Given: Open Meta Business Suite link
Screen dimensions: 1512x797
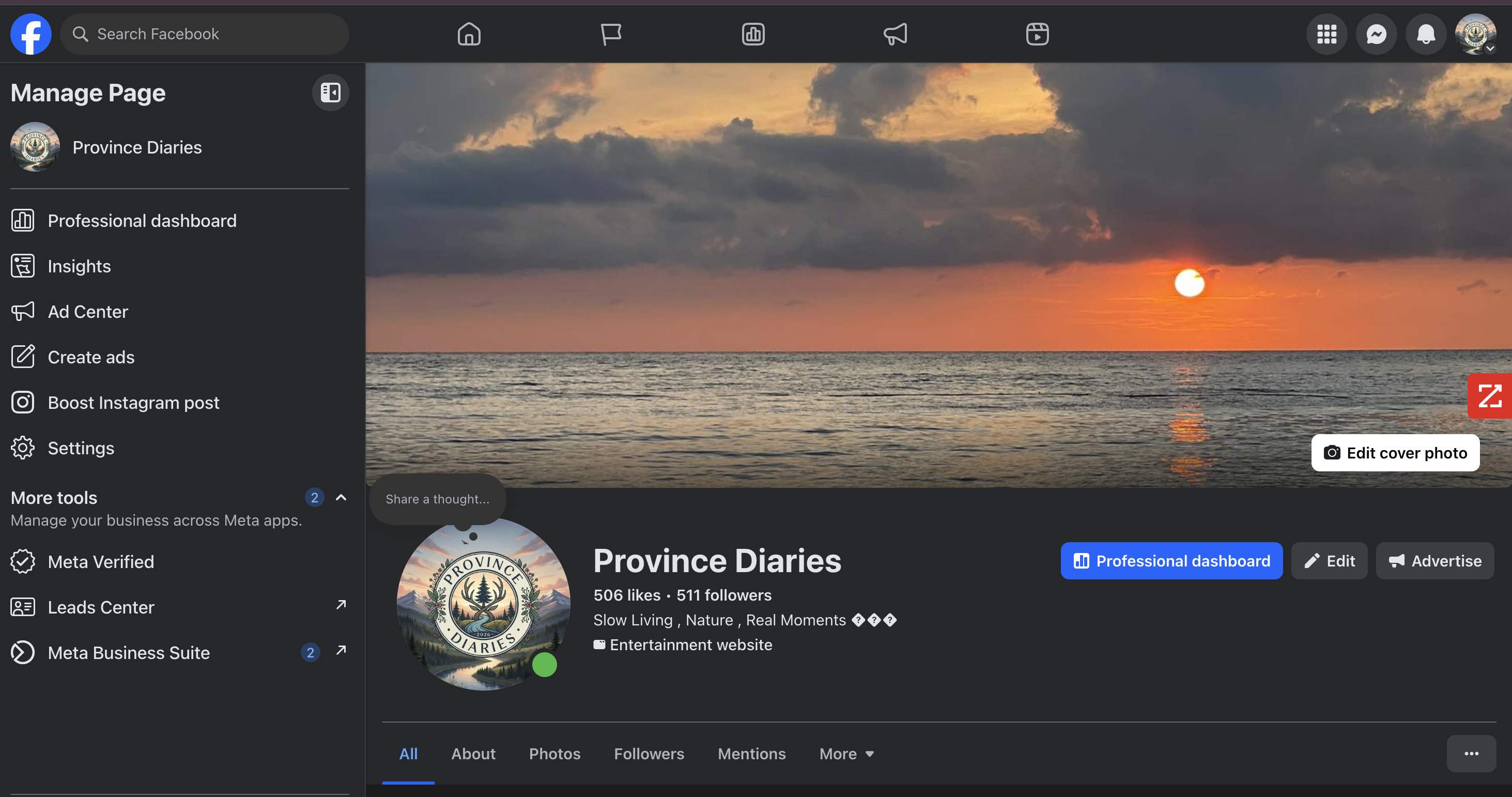Looking at the screenshot, I should click(129, 653).
